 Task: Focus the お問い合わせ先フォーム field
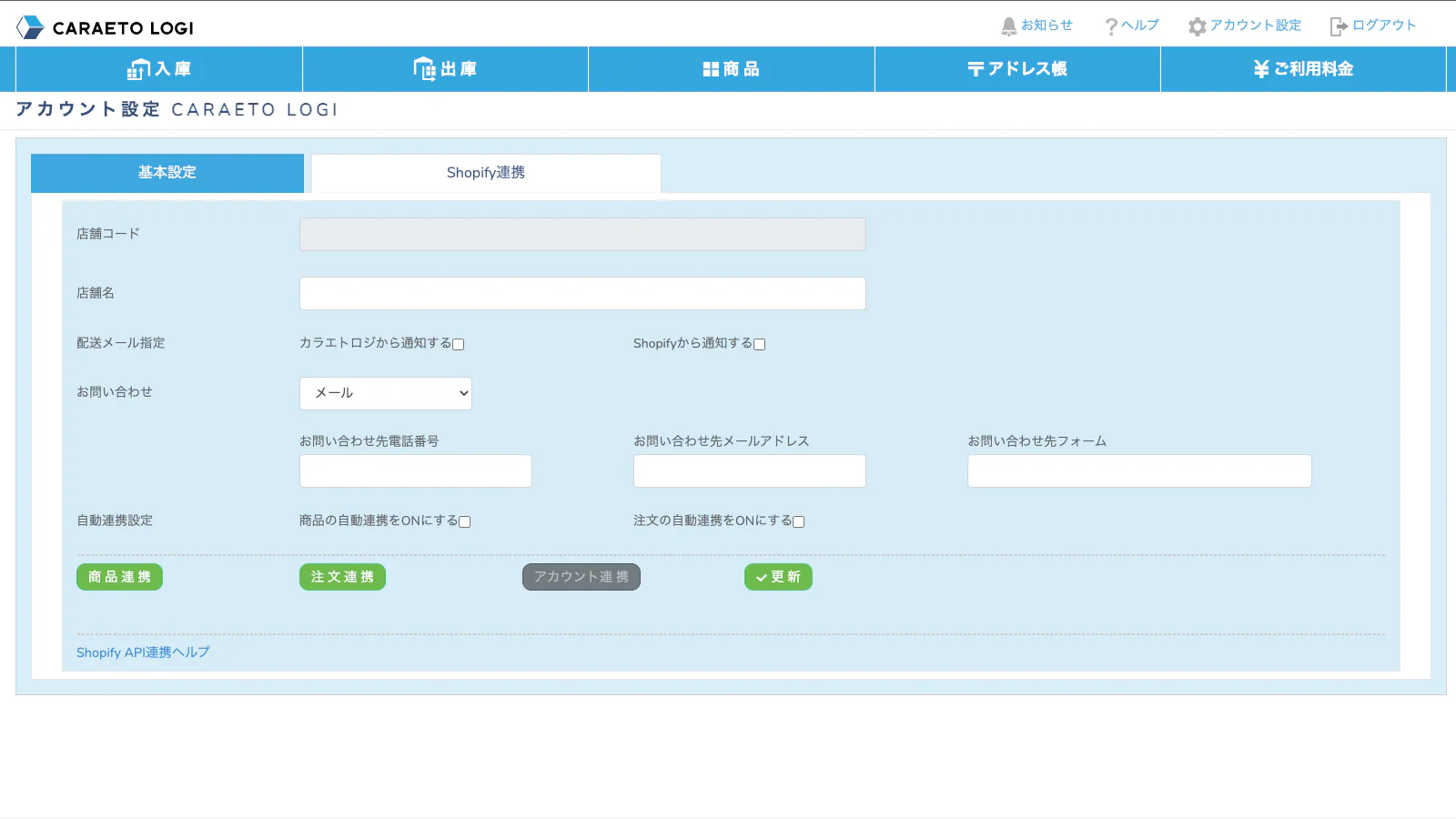pyautogui.click(x=1139, y=470)
